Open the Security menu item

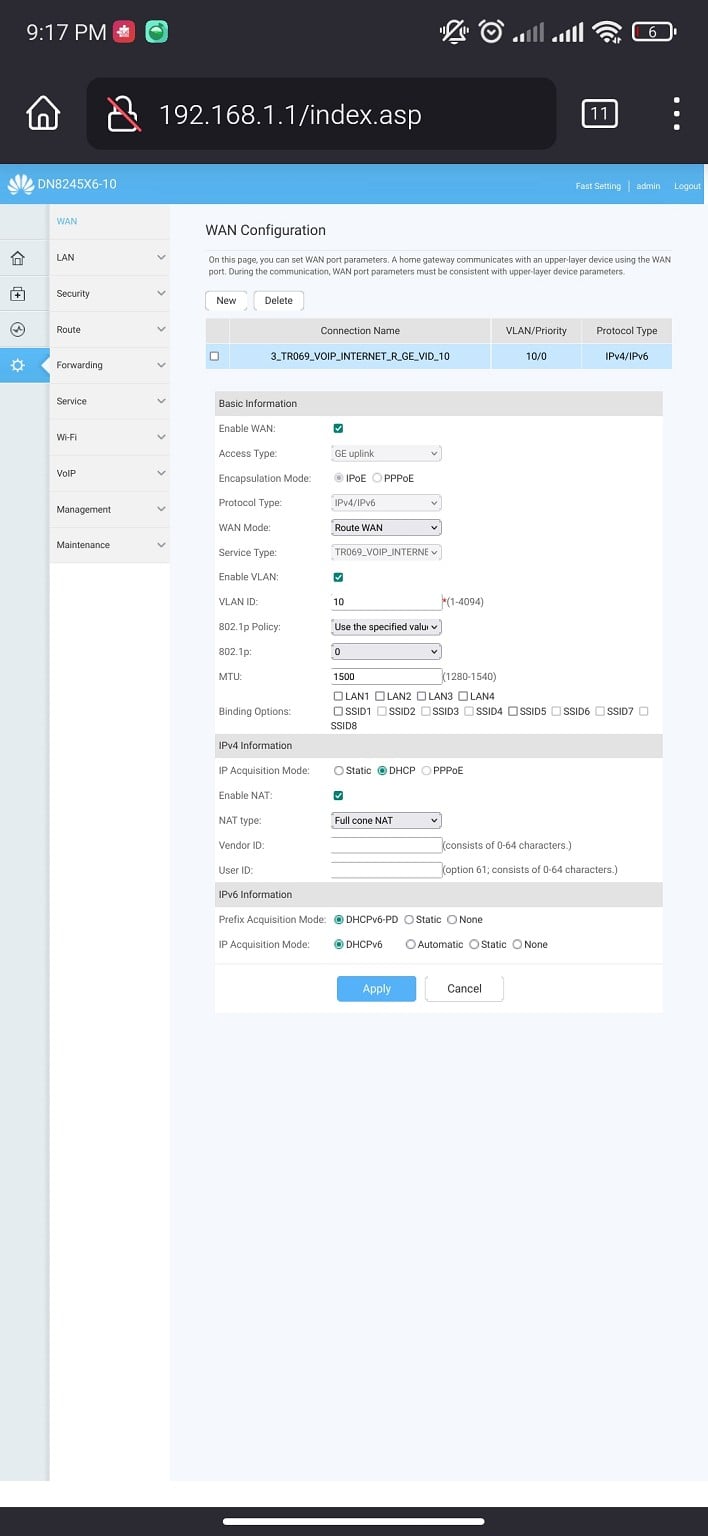click(x=109, y=294)
